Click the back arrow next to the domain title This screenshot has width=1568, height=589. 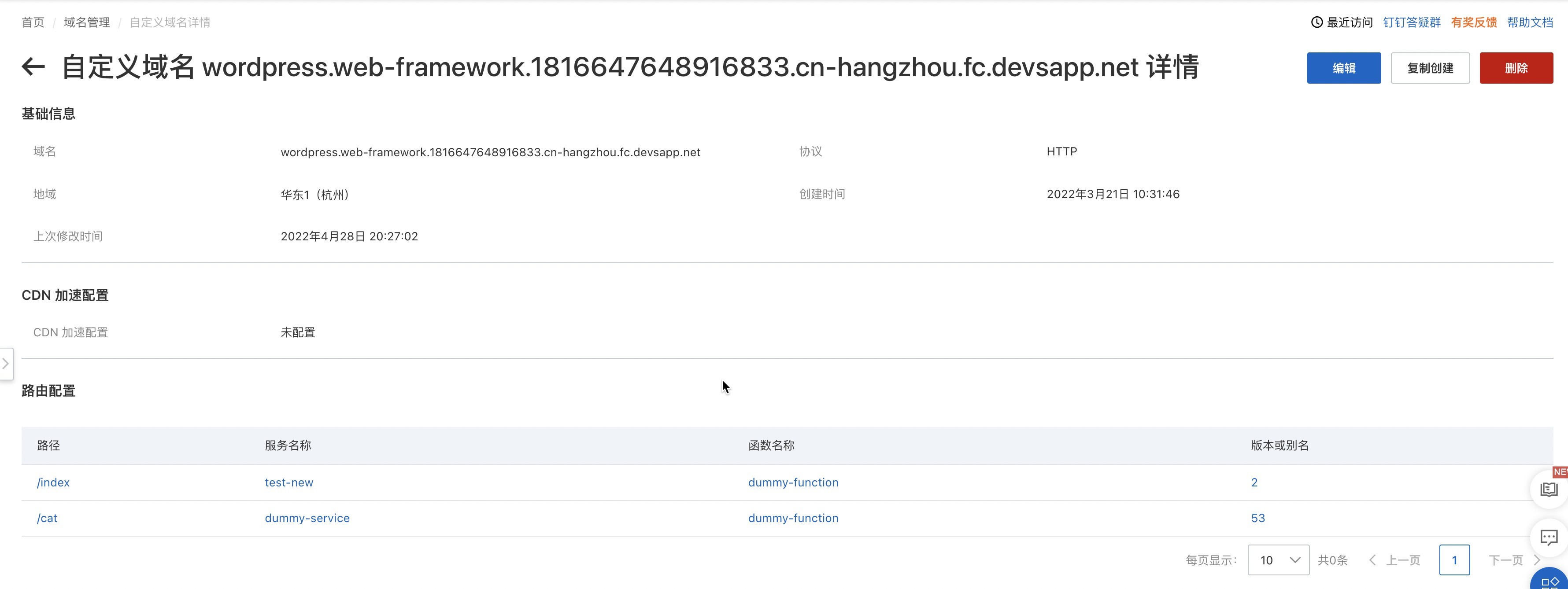[x=33, y=67]
